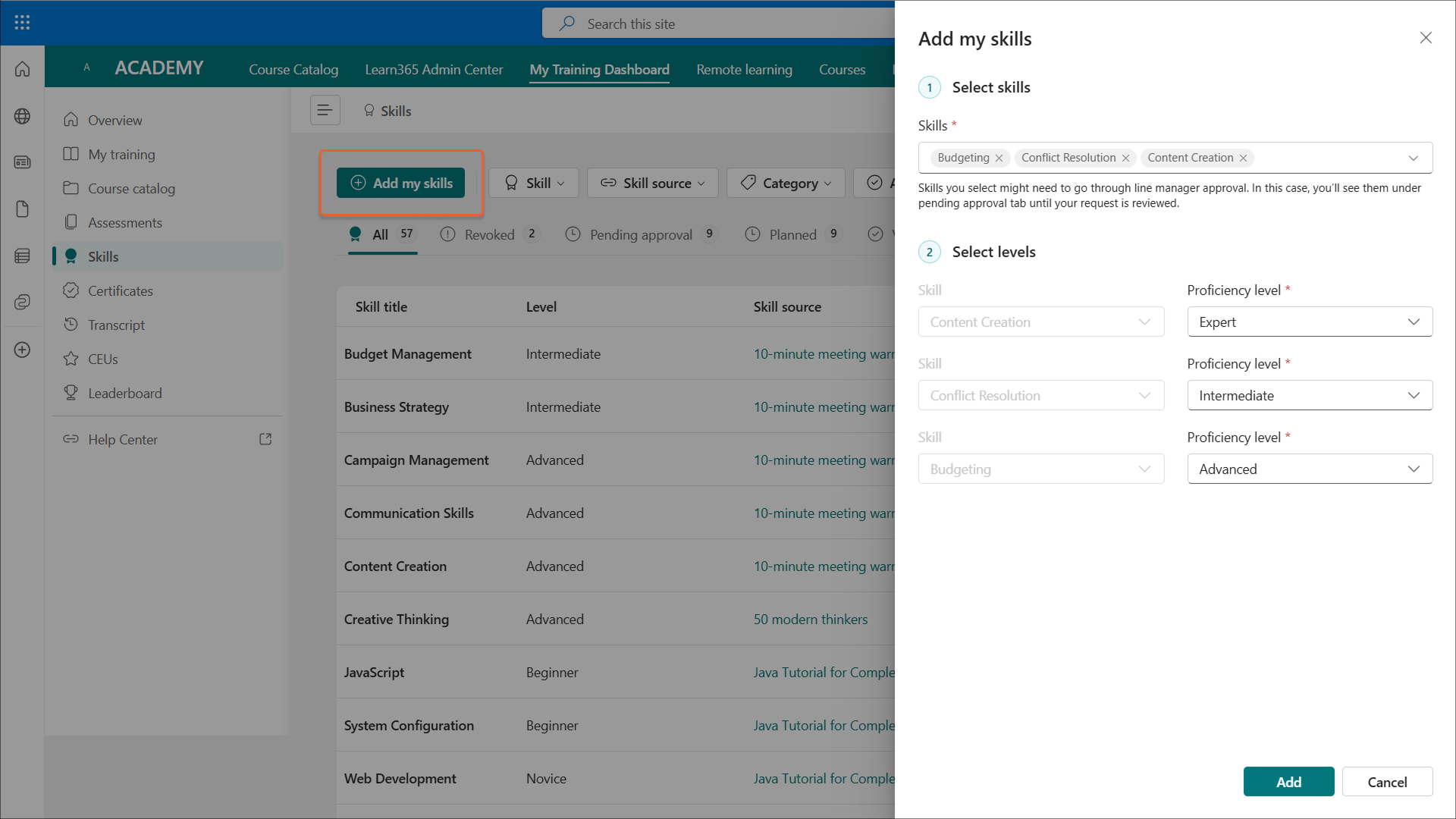Open the 50 modern thinkers link
1456x819 pixels.
click(x=810, y=619)
